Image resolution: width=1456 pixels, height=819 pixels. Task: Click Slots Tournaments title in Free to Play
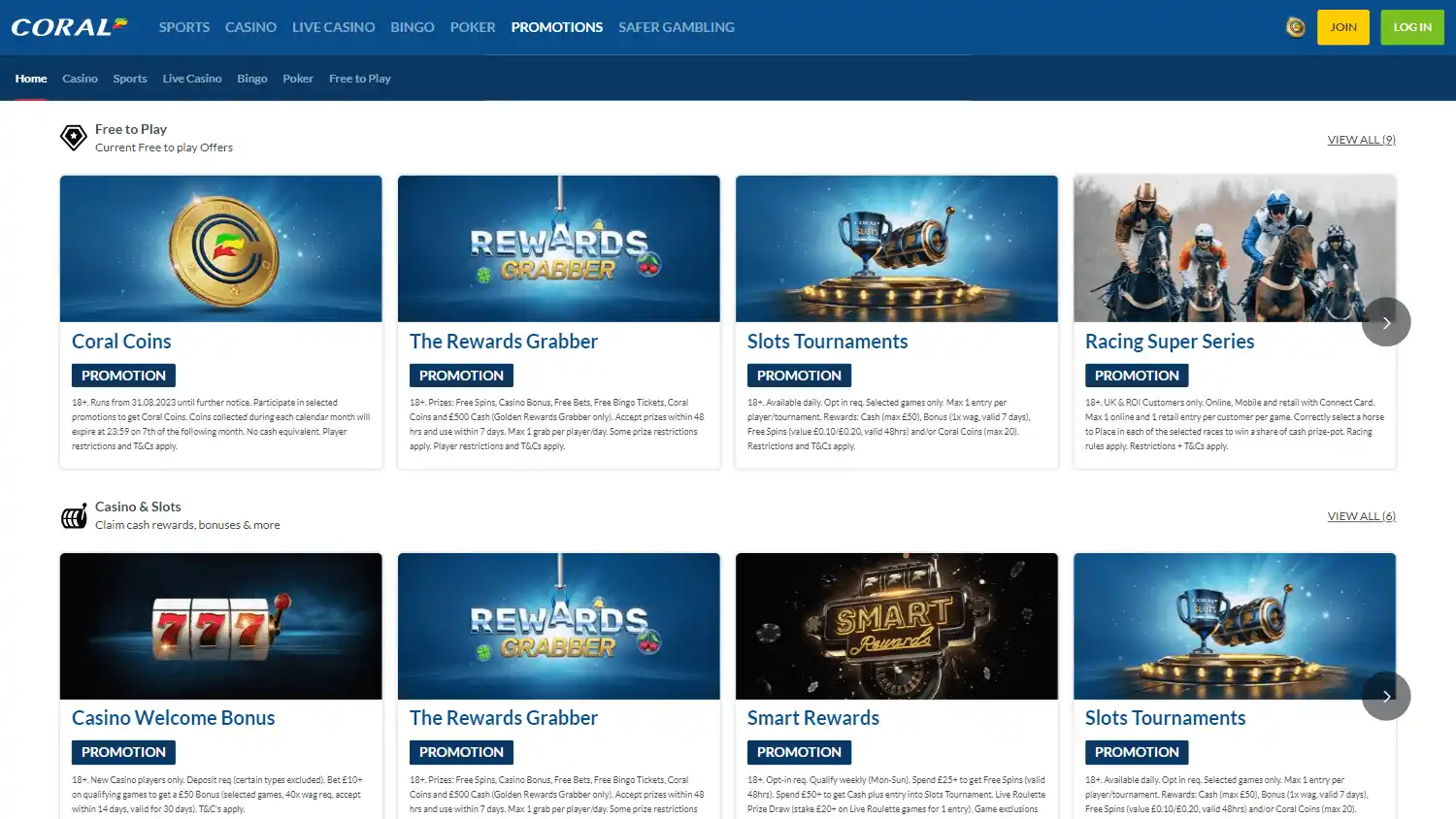point(828,342)
